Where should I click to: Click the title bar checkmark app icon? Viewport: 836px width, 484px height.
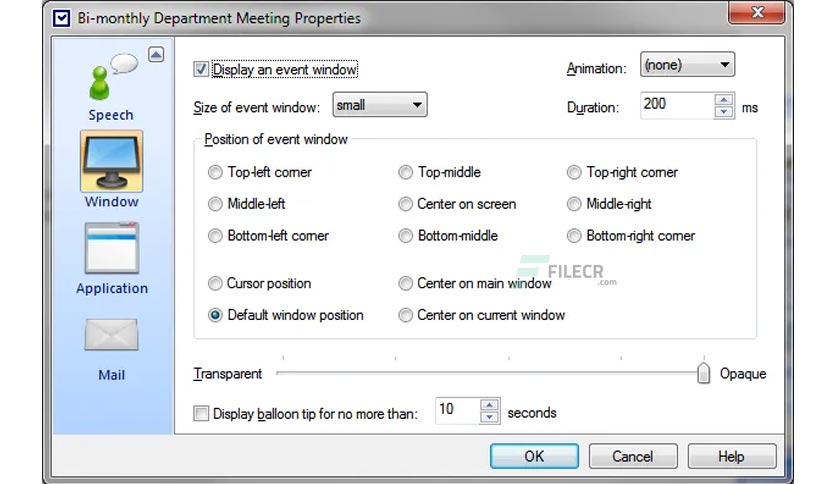61,19
